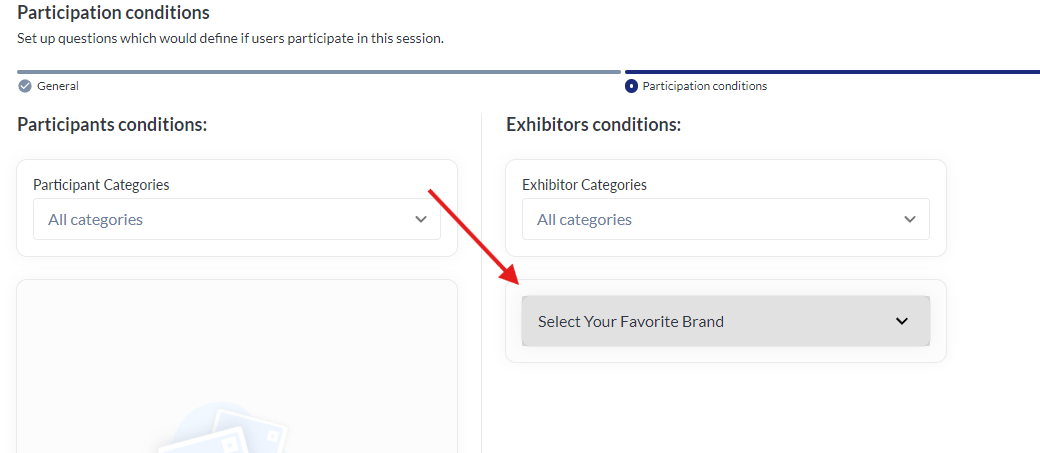Click the 'Participants conditions:' heading
The width and height of the screenshot is (1040, 453).
click(112, 125)
